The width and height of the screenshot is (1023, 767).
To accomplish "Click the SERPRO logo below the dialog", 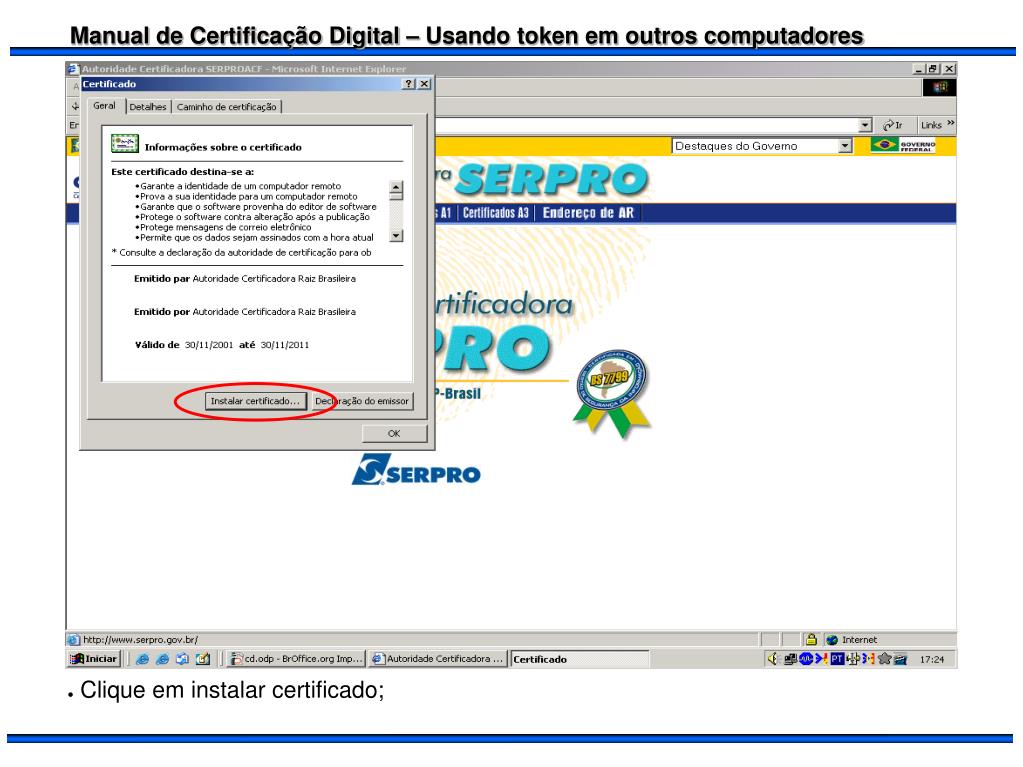I will point(416,470).
